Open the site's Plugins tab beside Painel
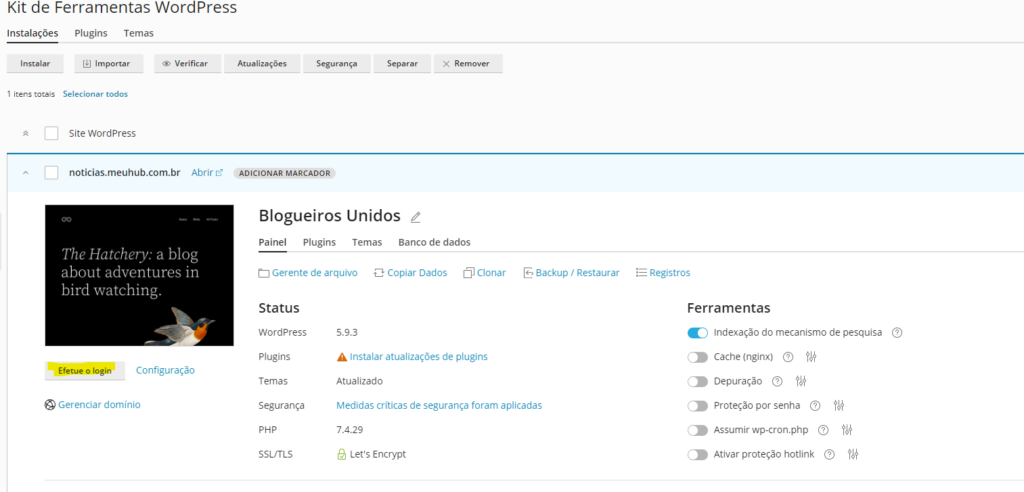1024x492 pixels. 319,242
